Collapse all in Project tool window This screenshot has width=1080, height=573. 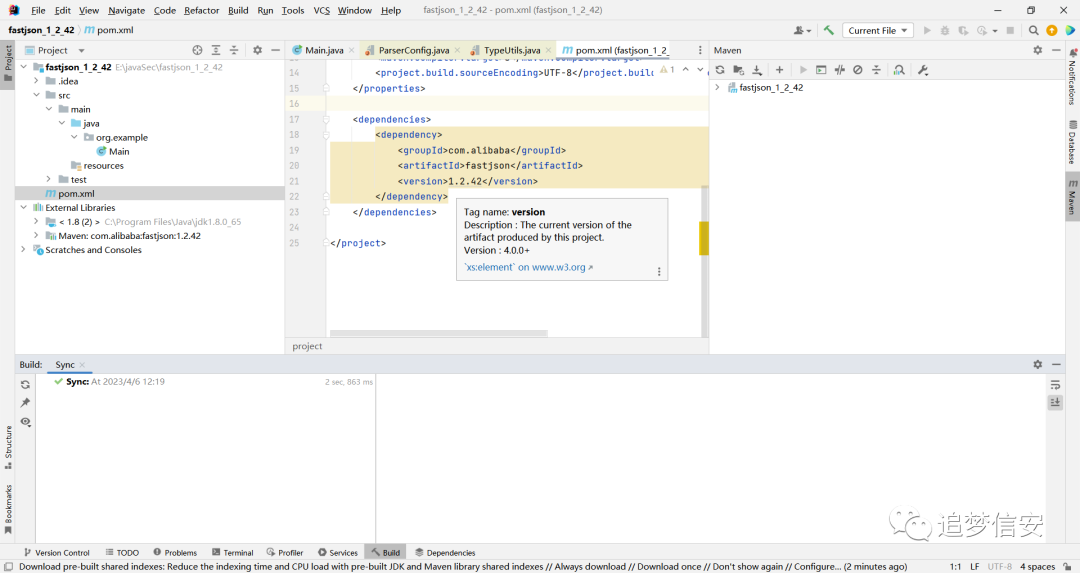(x=234, y=50)
